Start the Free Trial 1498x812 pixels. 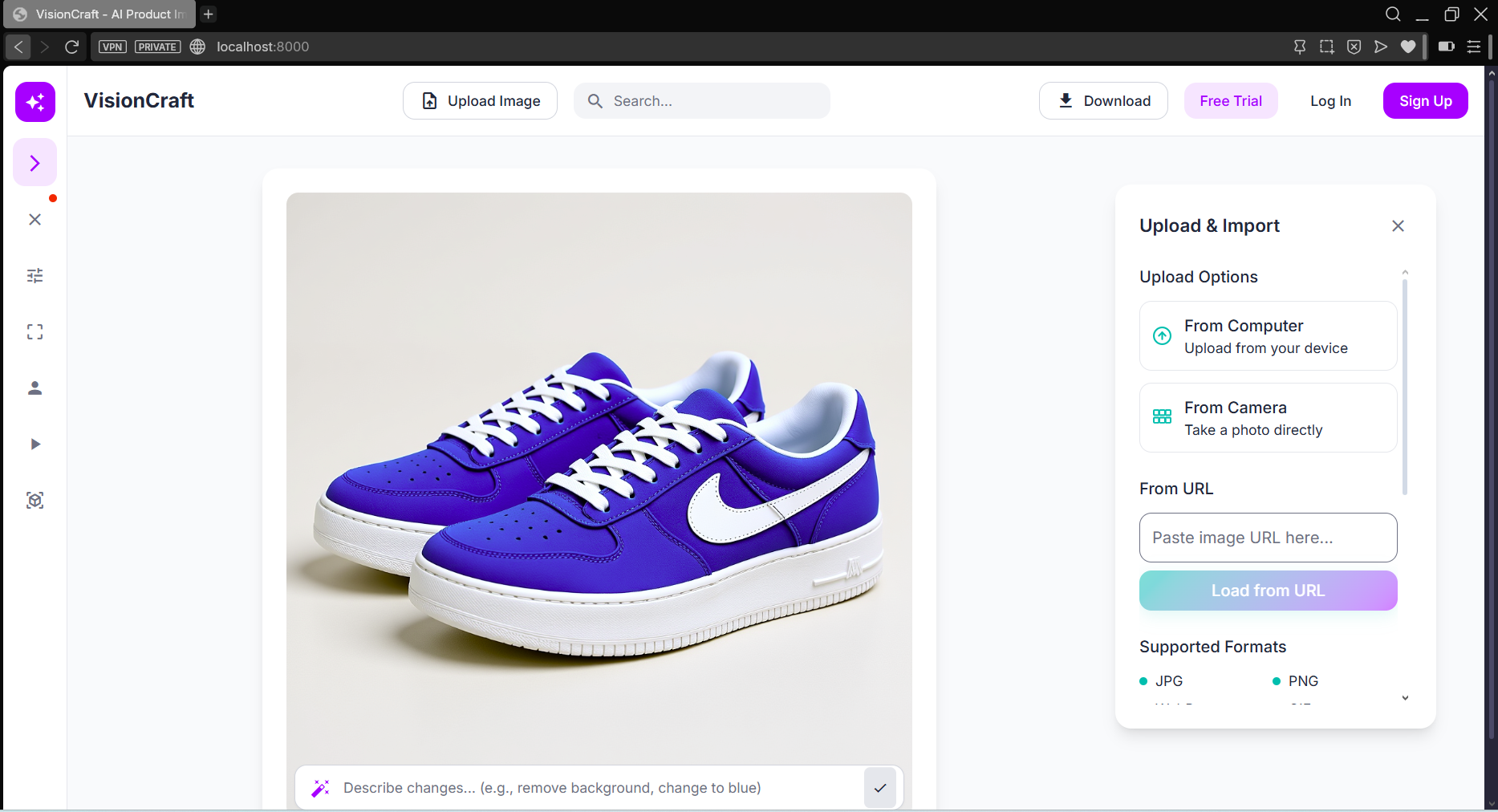[1231, 101]
